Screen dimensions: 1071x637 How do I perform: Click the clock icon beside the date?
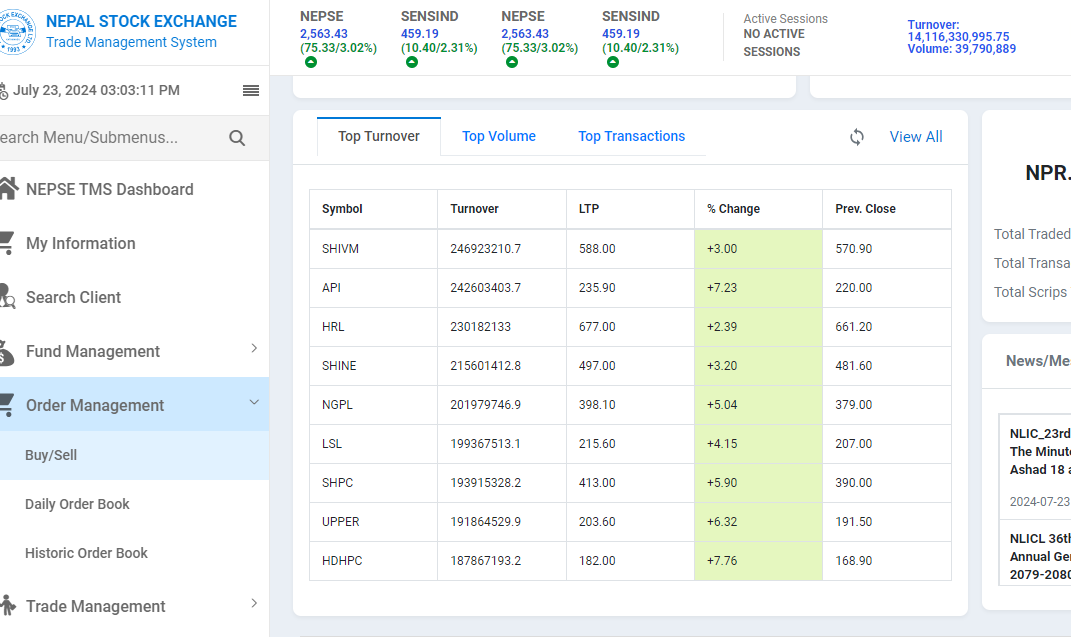click(x=3, y=91)
